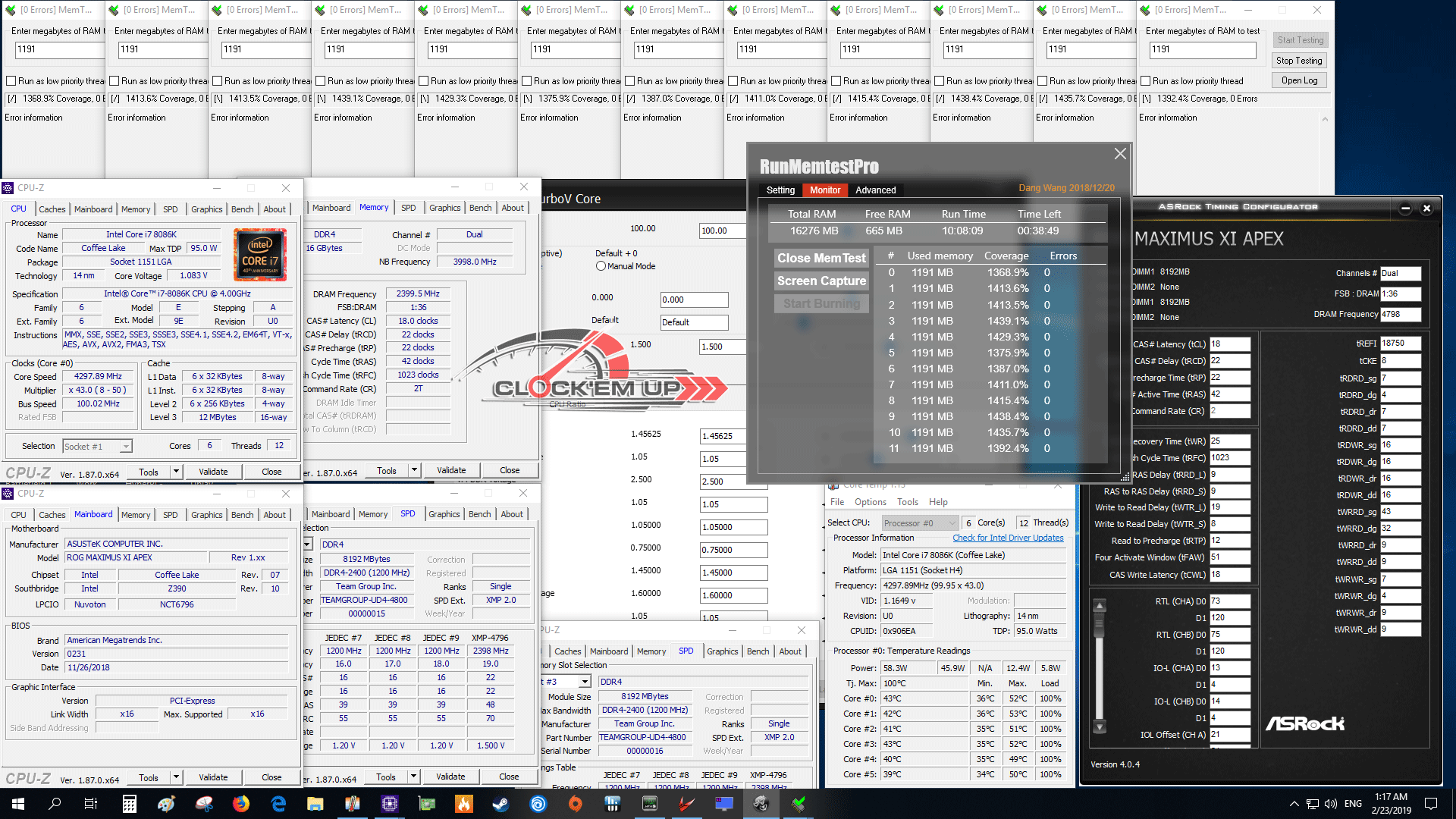Click the Screen Capture button
The width and height of the screenshot is (1456, 819).
click(x=821, y=281)
